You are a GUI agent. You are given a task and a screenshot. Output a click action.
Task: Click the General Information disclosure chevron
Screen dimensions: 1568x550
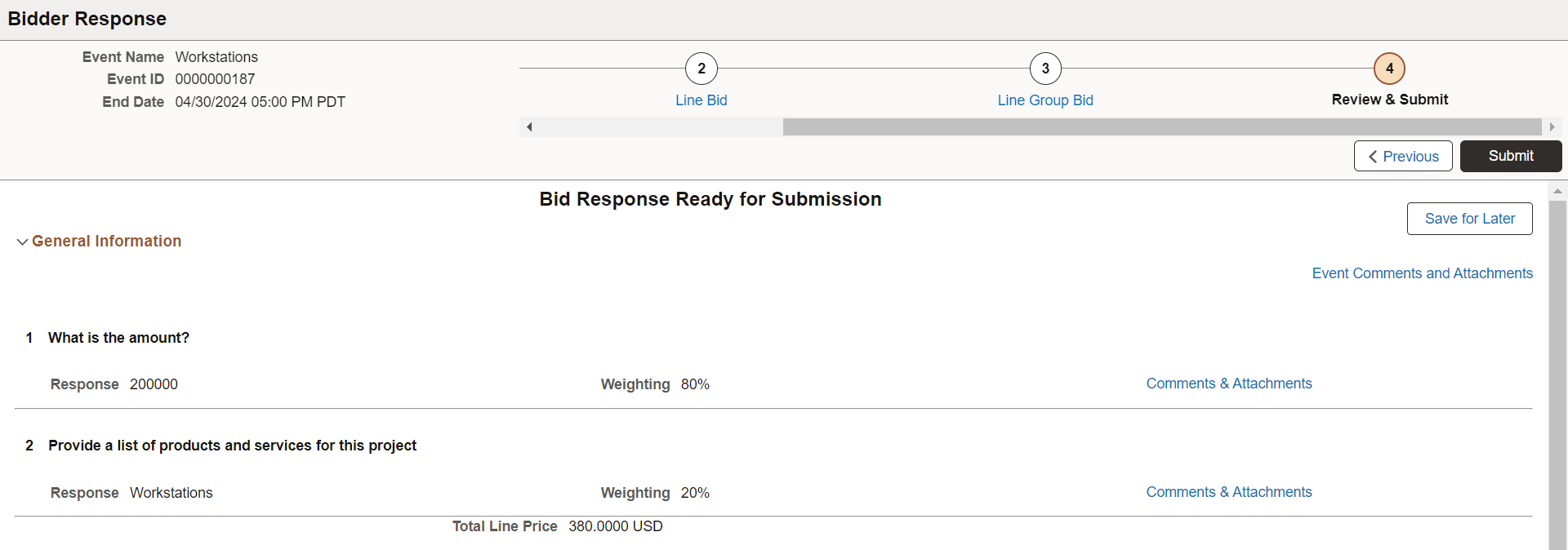point(22,242)
